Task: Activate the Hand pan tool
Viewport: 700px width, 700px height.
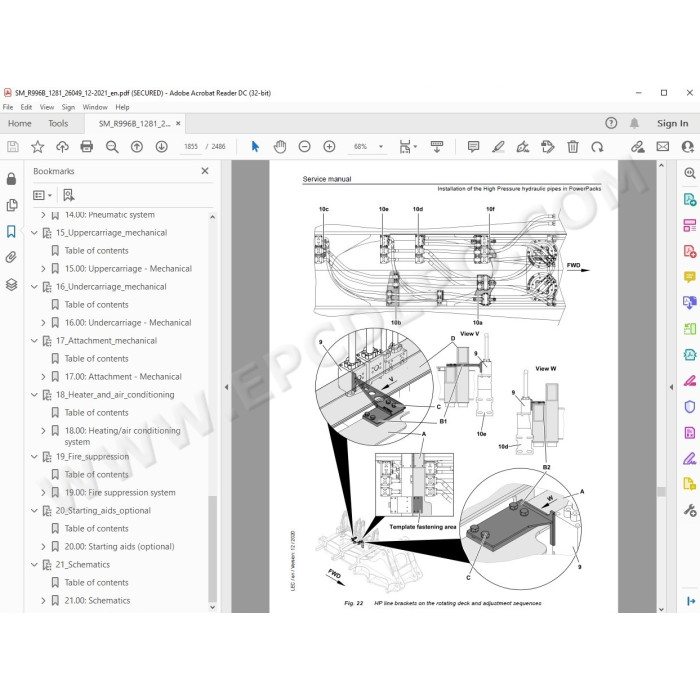Action: [x=280, y=146]
